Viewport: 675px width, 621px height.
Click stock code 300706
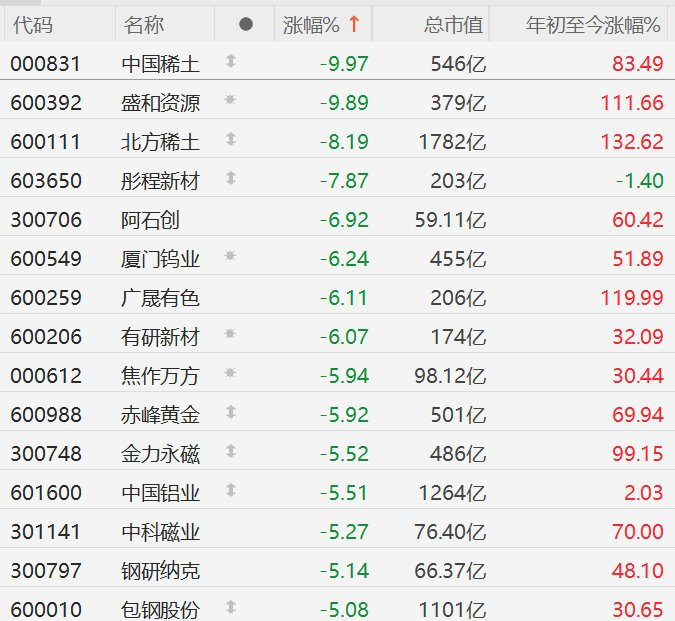tap(46, 220)
